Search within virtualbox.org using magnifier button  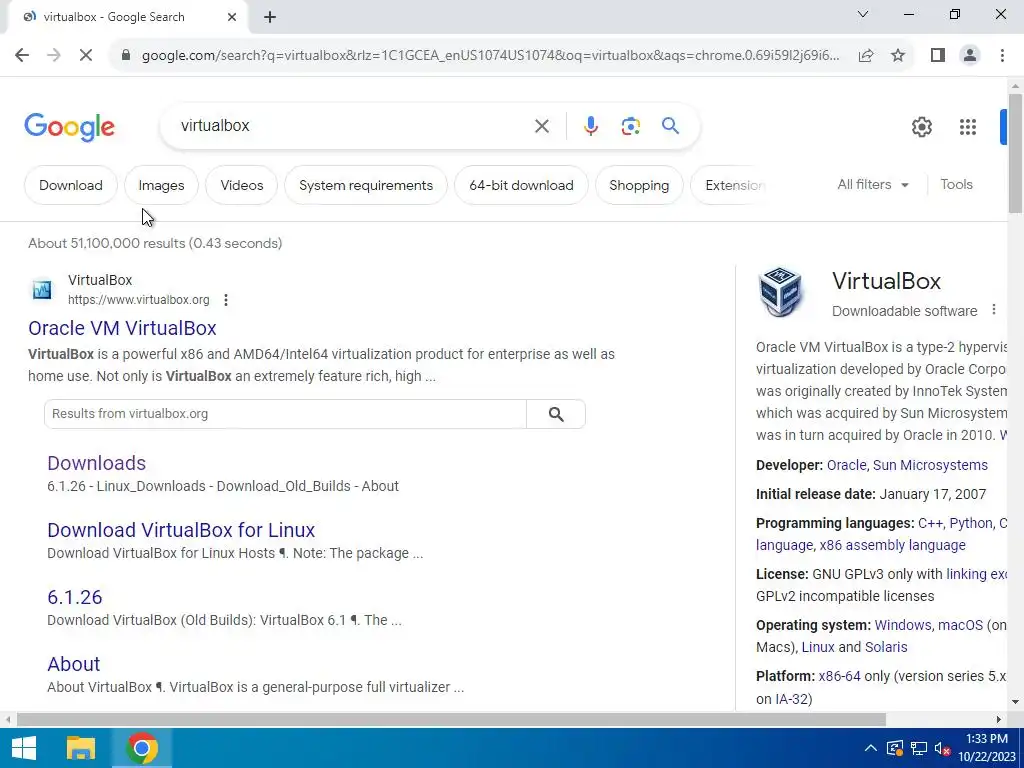click(x=556, y=414)
